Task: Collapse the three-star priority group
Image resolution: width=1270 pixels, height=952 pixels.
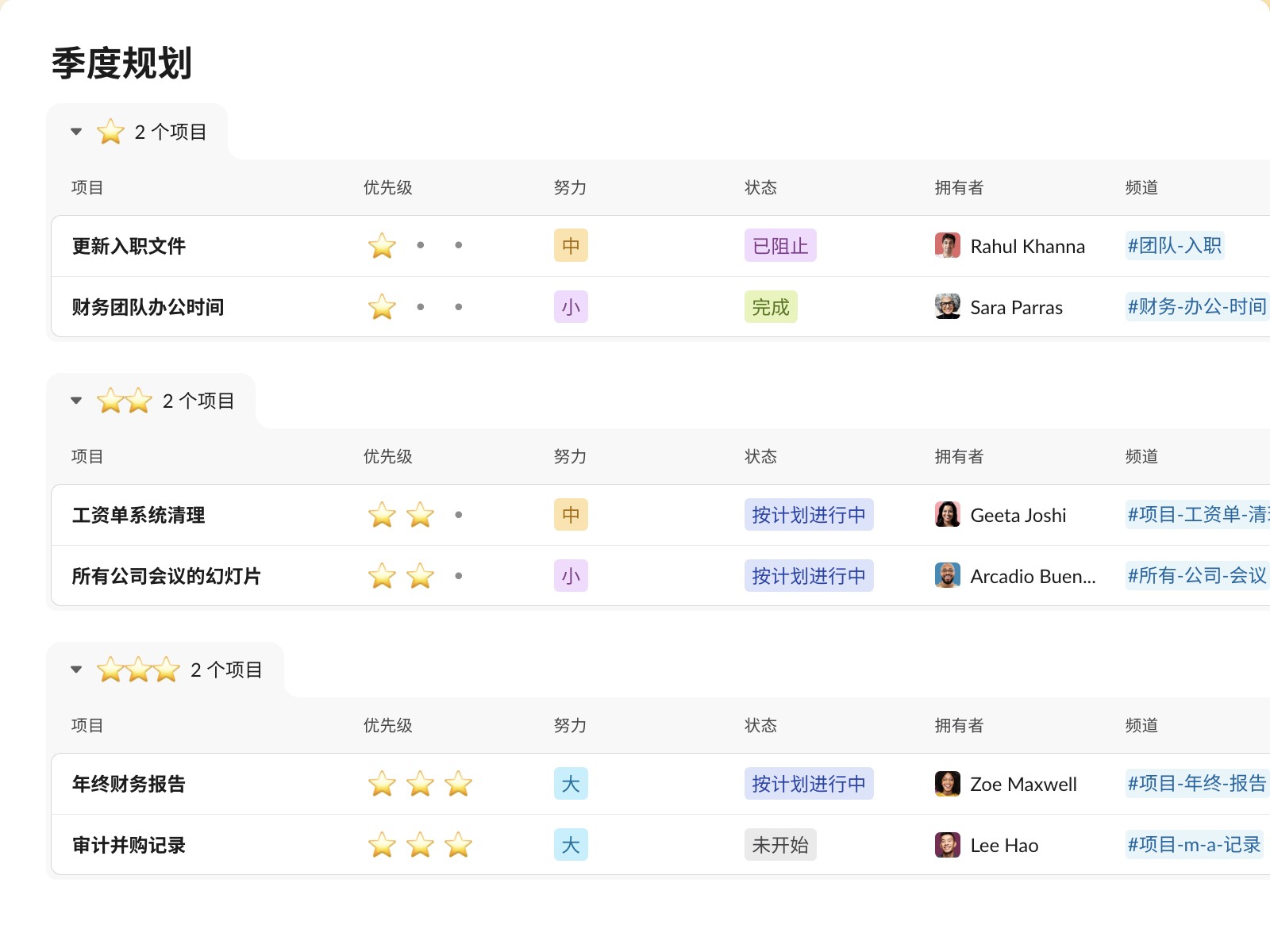Action: pos(76,670)
